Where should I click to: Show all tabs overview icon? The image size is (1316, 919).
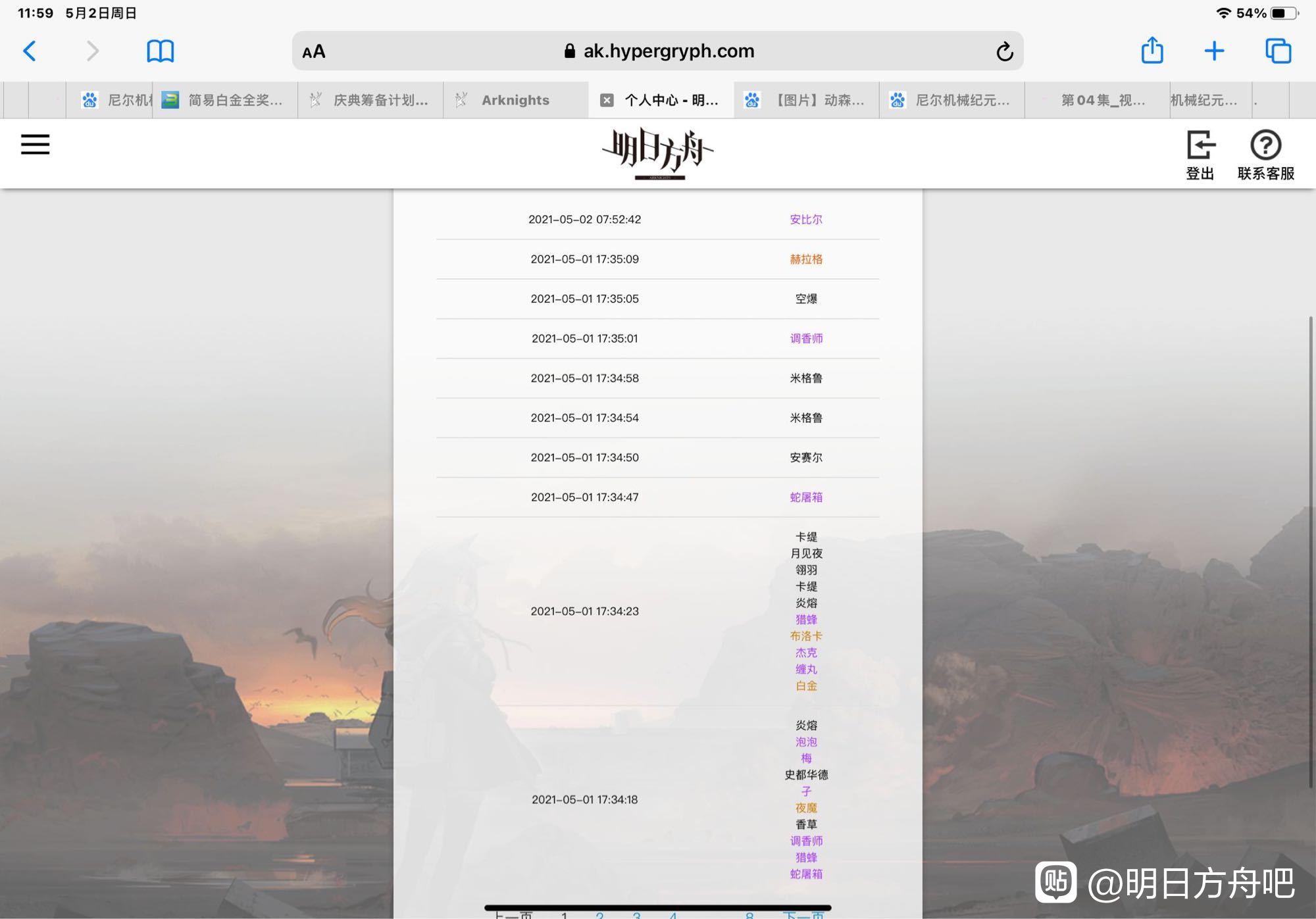tap(1278, 51)
